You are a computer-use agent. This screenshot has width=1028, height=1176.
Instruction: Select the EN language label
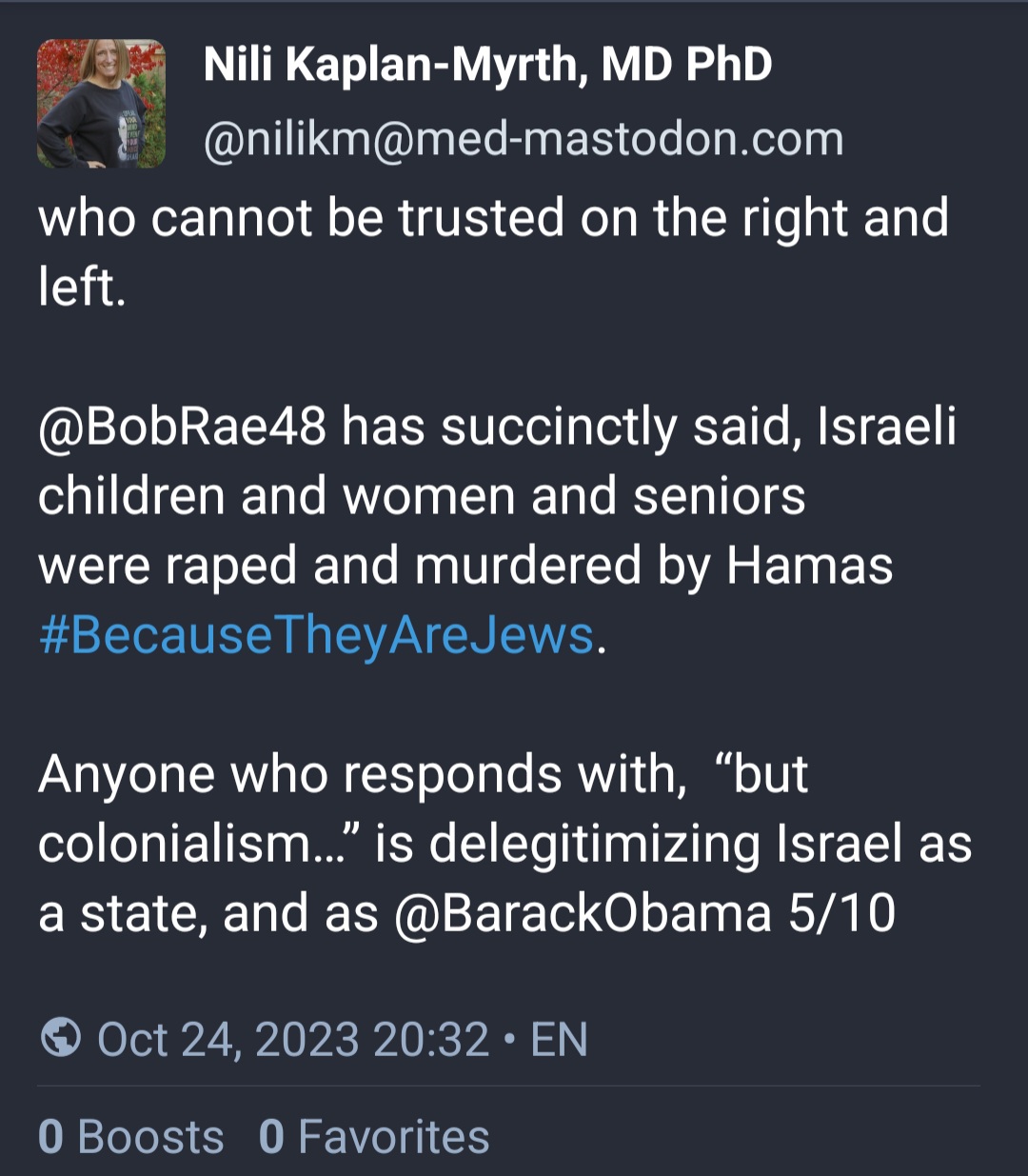pos(559,1039)
